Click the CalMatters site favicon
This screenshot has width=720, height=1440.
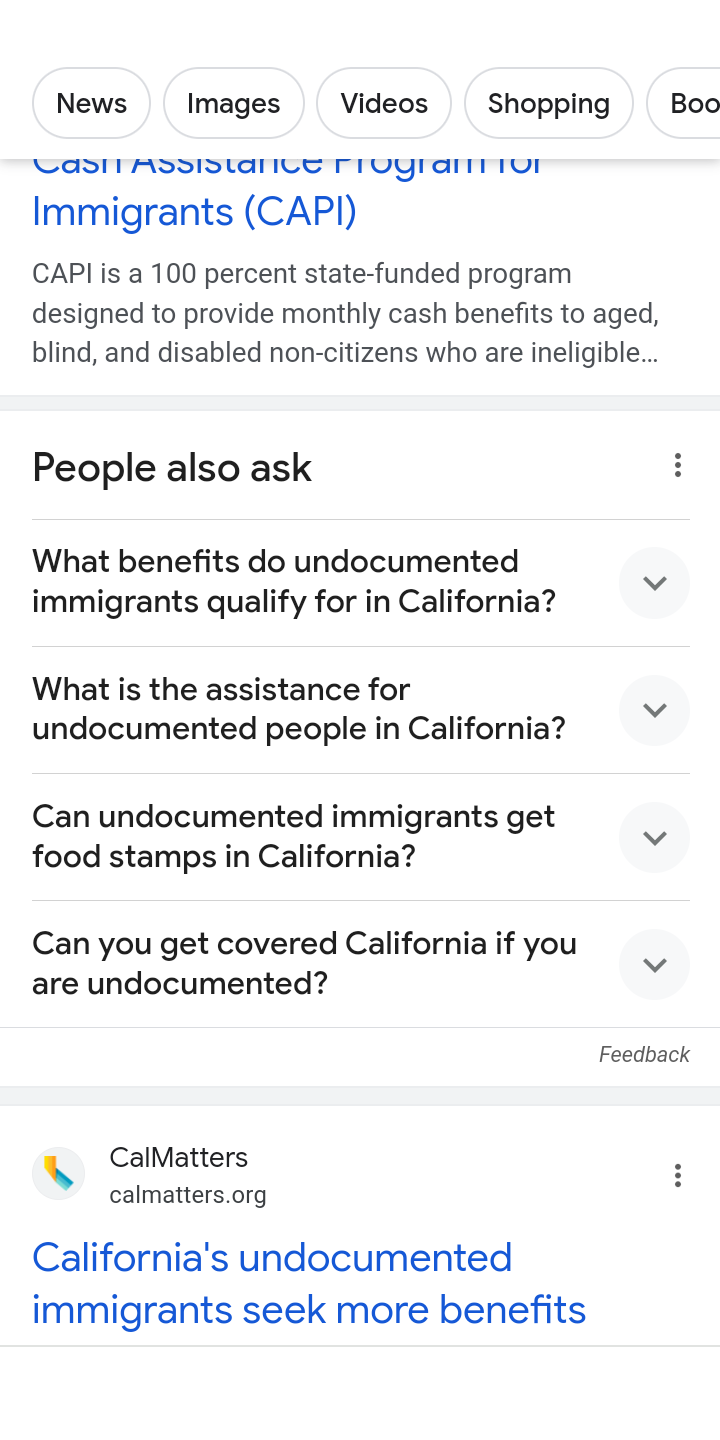(x=58, y=1173)
